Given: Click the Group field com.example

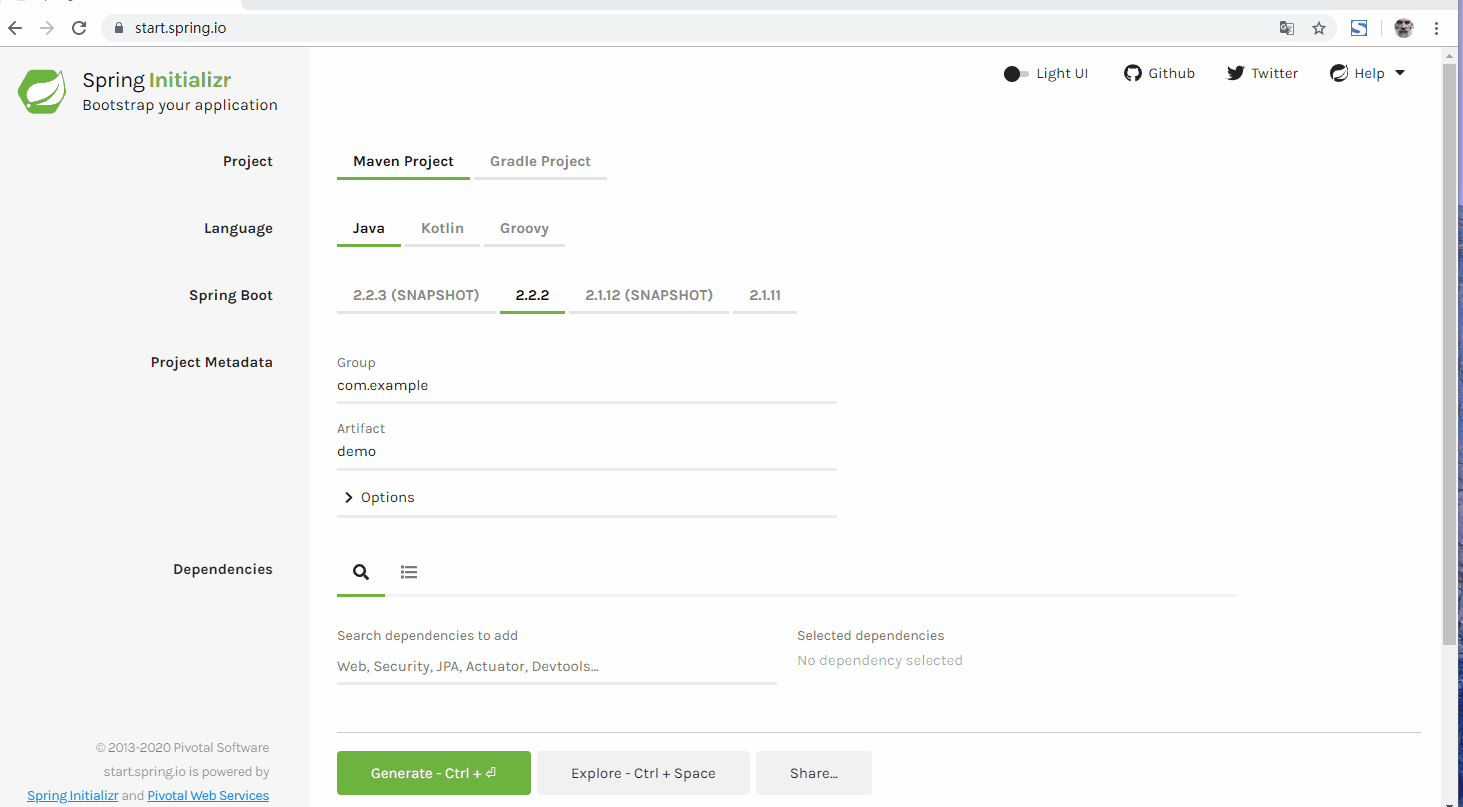Looking at the screenshot, I should coord(586,386).
